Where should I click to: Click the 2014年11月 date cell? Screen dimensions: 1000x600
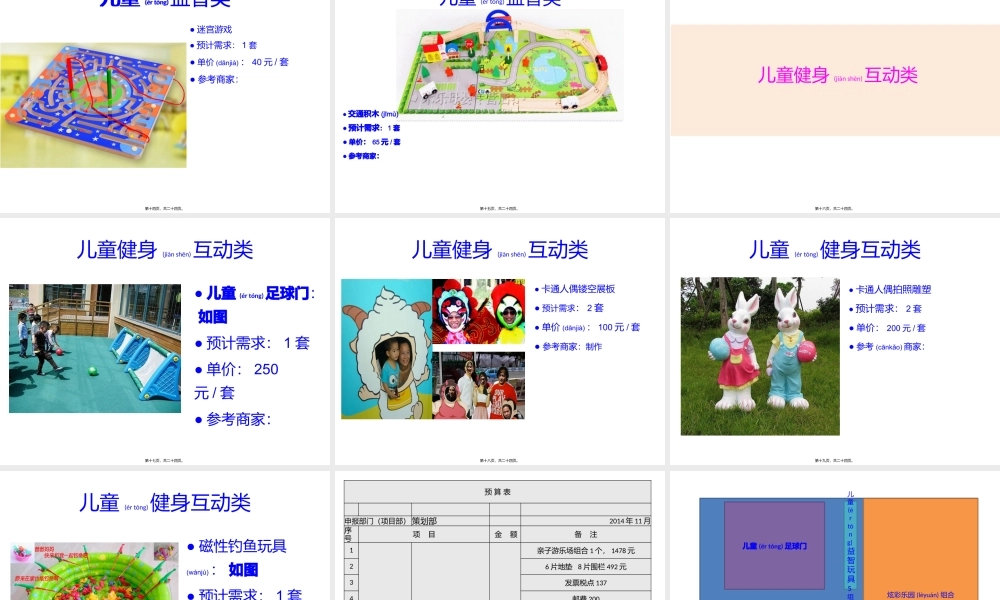pyautogui.click(x=629, y=520)
